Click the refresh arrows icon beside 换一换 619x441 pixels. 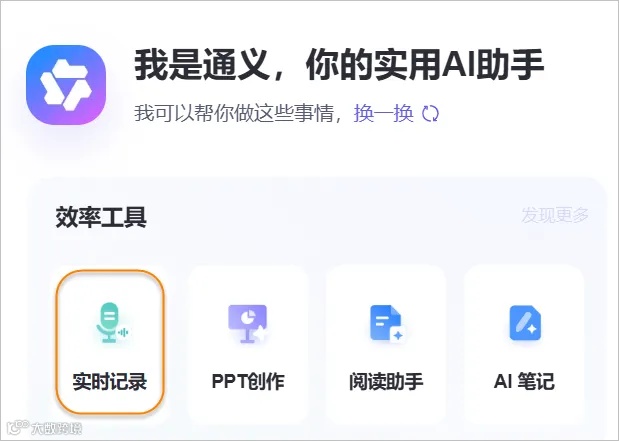430,114
